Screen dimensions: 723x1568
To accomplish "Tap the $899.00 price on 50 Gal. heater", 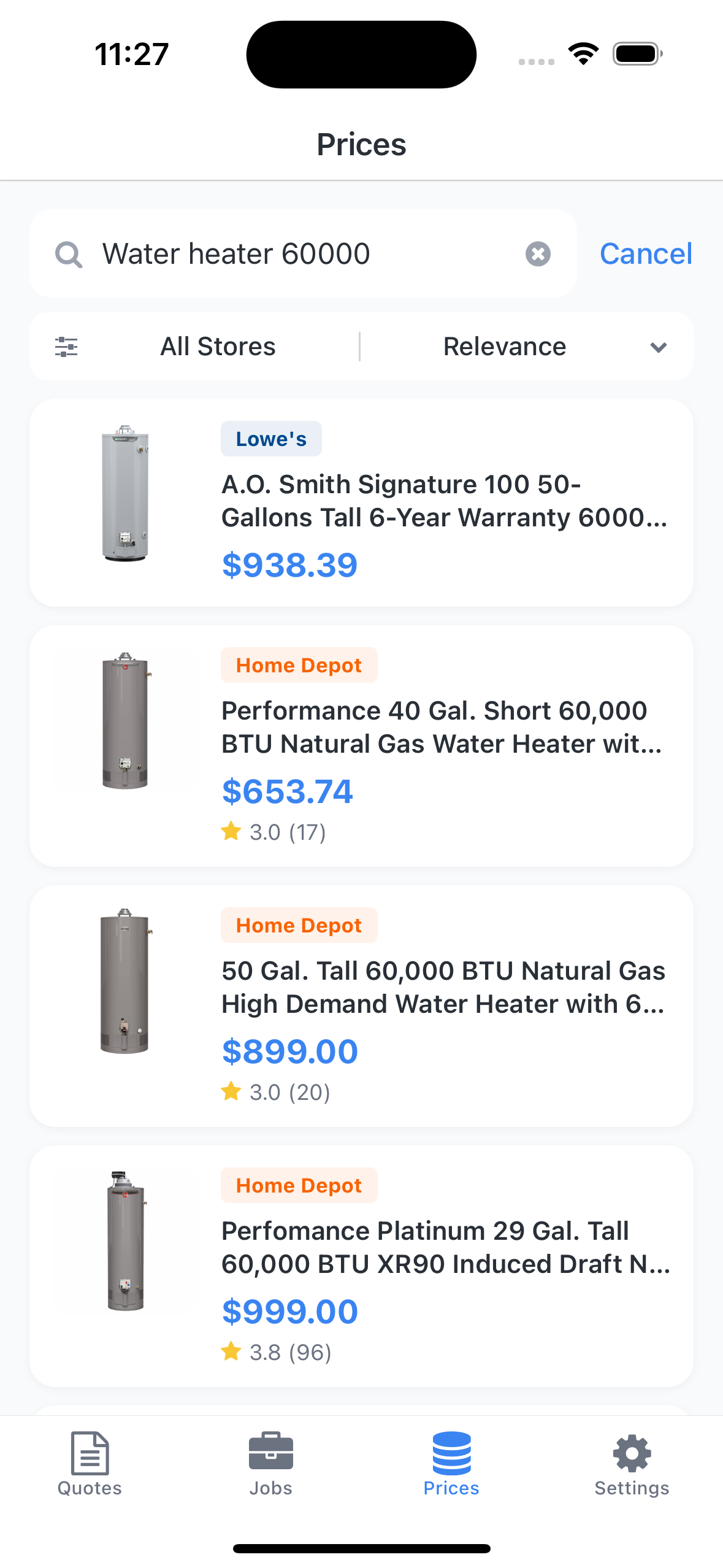I will click(289, 1051).
